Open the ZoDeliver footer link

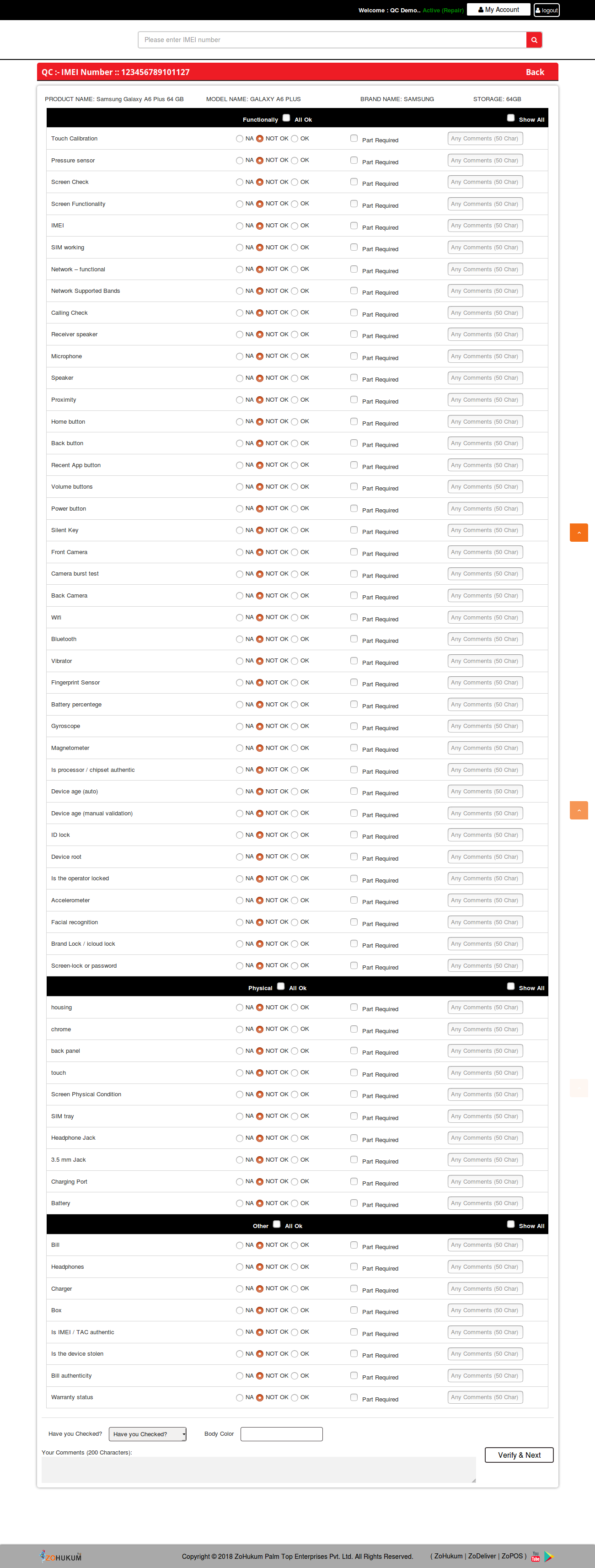point(482,1556)
